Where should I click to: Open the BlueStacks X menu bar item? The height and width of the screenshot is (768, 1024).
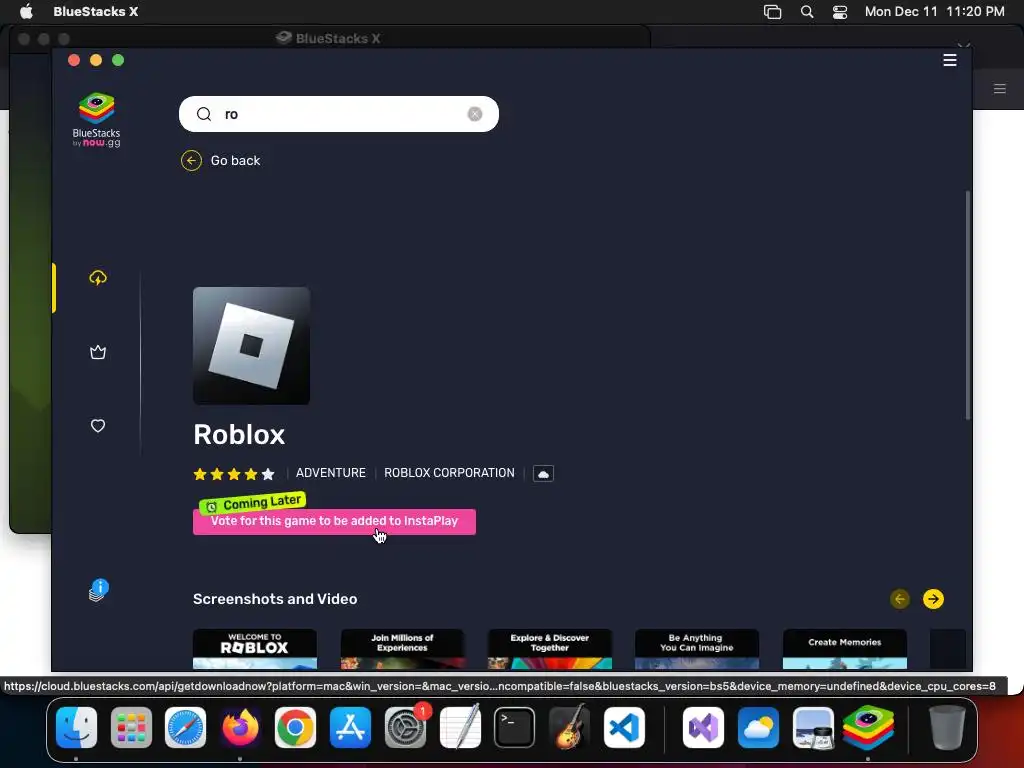95,11
